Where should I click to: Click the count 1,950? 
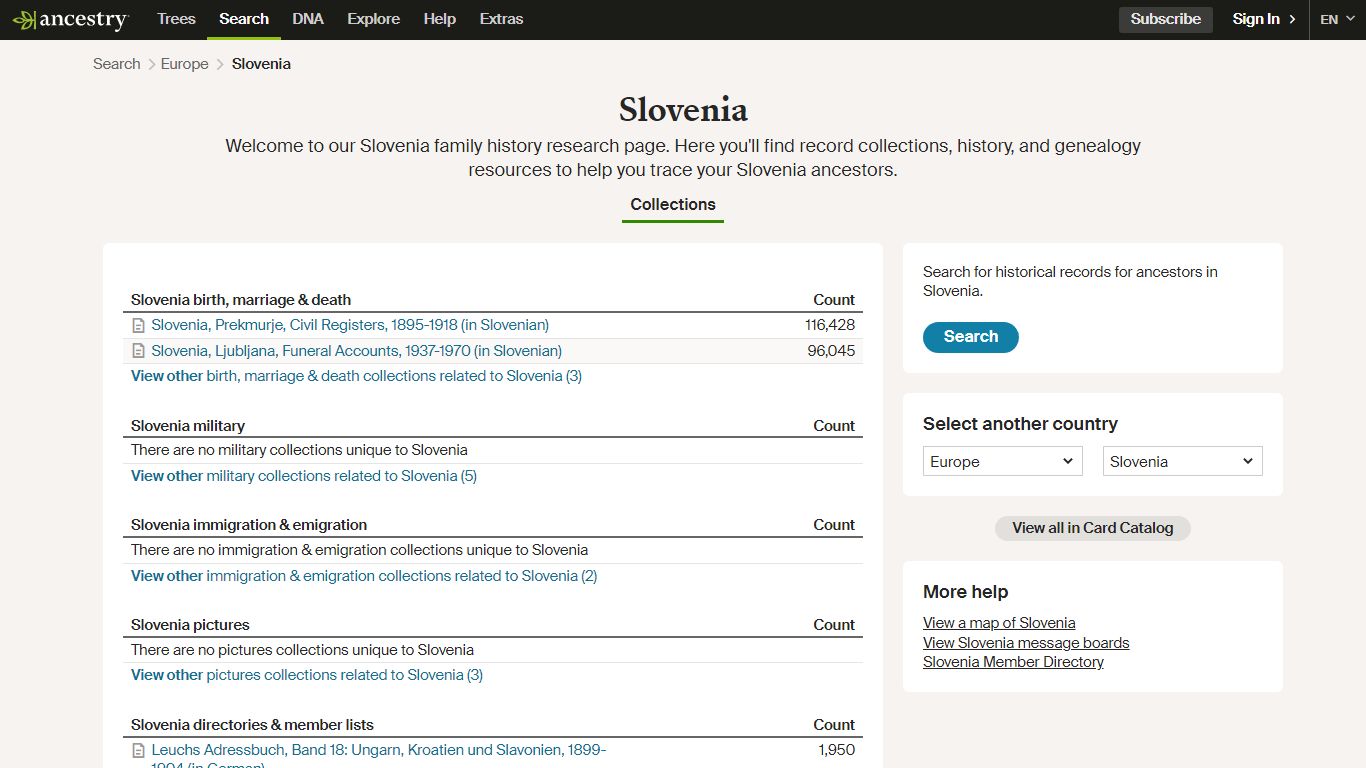837,750
